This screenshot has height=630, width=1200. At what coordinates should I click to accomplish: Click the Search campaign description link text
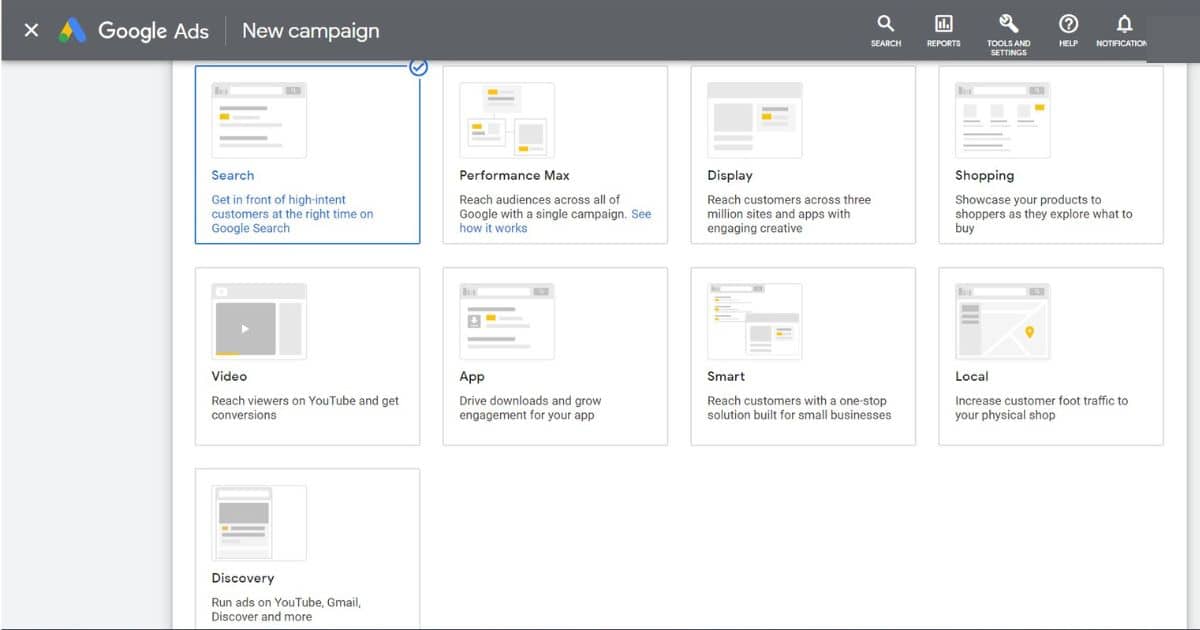(x=291, y=213)
